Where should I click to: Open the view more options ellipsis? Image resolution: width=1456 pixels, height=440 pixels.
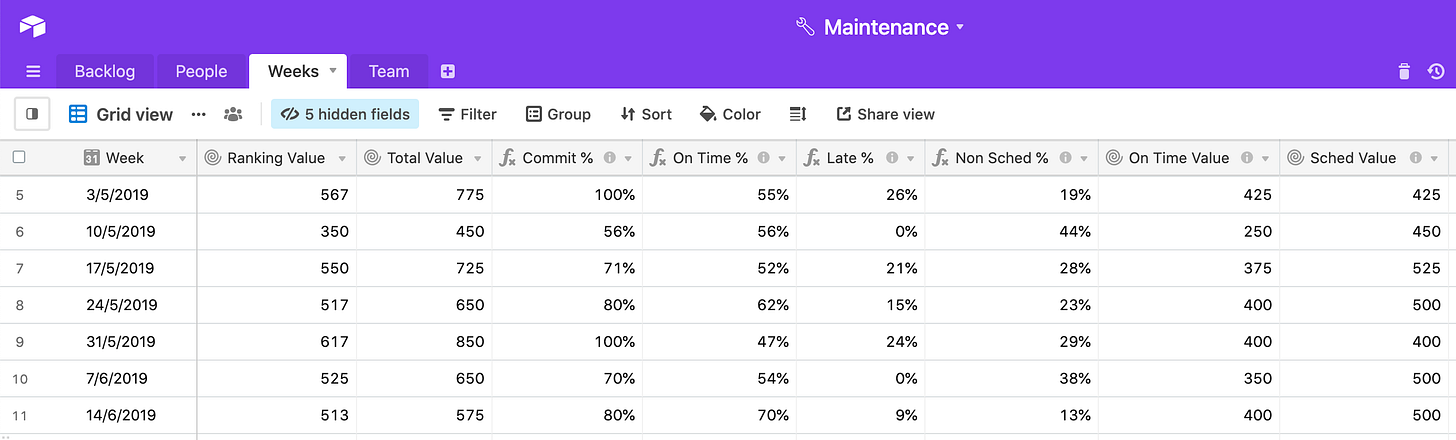[x=198, y=114]
